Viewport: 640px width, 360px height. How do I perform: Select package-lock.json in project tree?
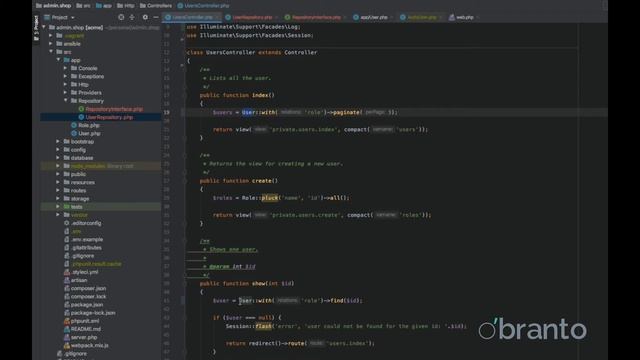93,313
